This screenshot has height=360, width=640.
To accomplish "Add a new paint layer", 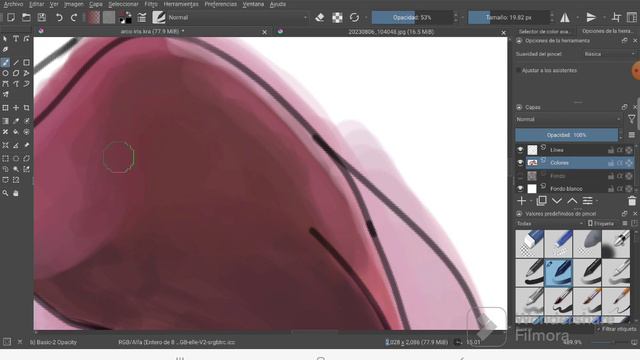I will point(522,201).
